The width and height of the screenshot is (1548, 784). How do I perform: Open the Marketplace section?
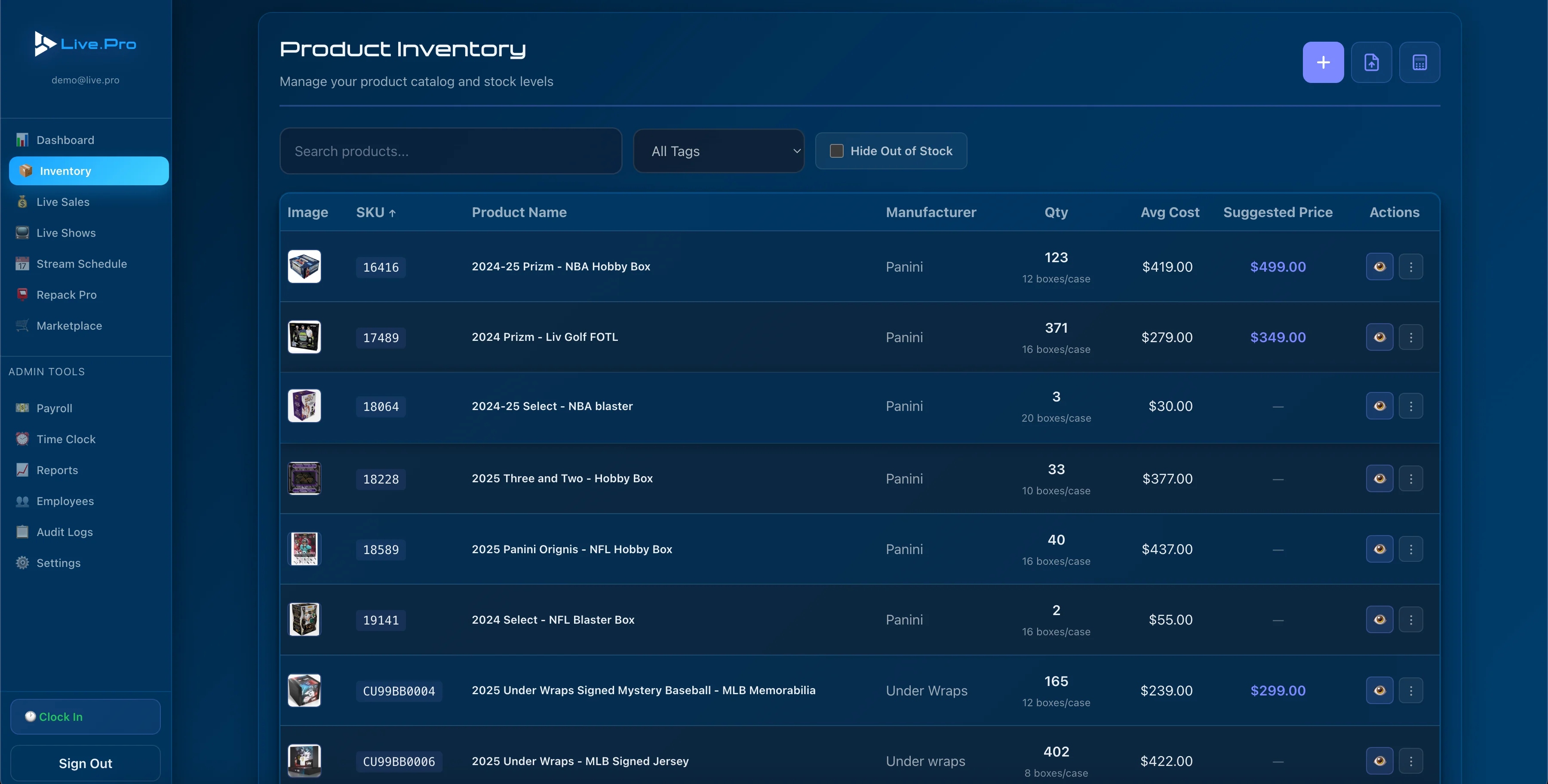[x=69, y=325]
